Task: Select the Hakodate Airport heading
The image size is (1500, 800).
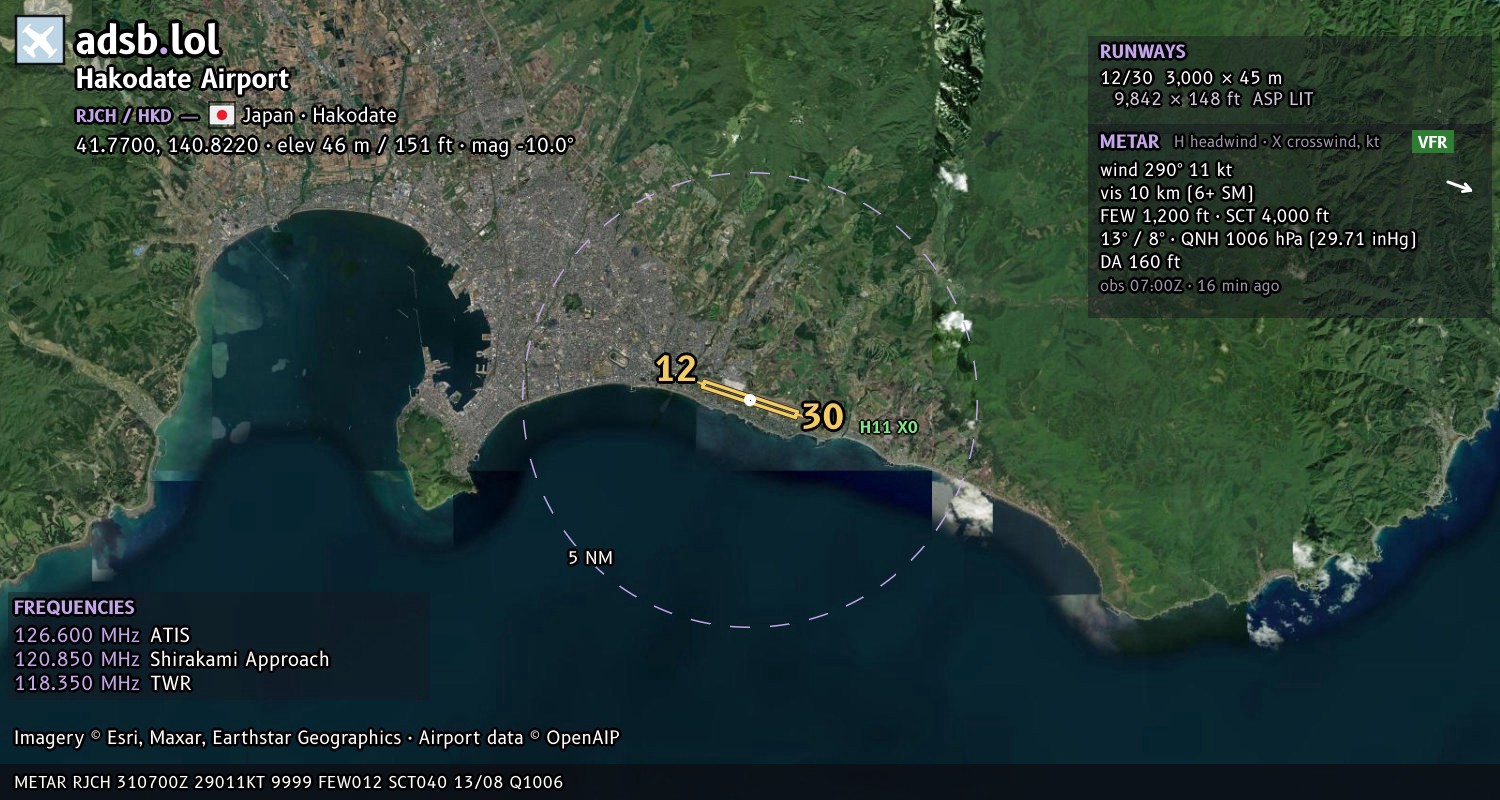Action: click(x=182, y=79)
